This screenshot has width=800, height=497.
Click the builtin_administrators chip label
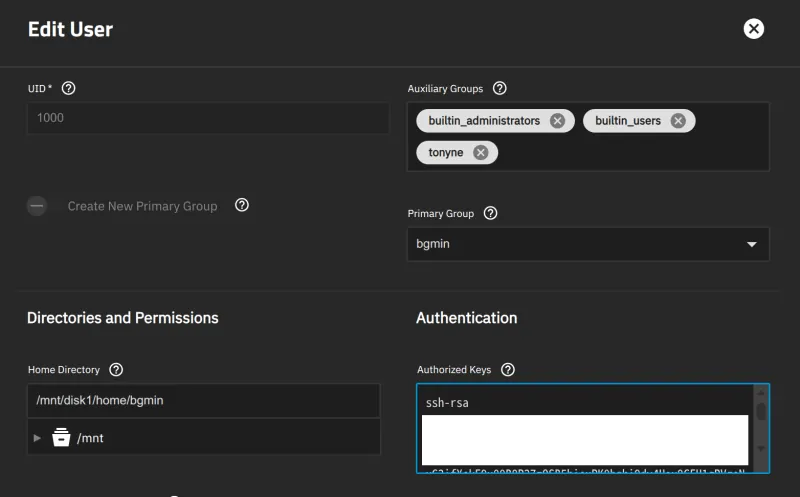coord(484,121)
